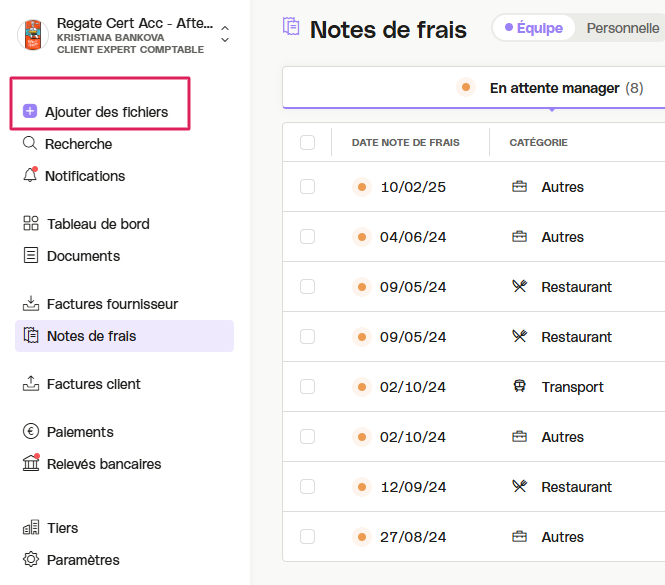665x585 pixels.
Task: Select the En attente manager tab
Action: coord(550,88)
